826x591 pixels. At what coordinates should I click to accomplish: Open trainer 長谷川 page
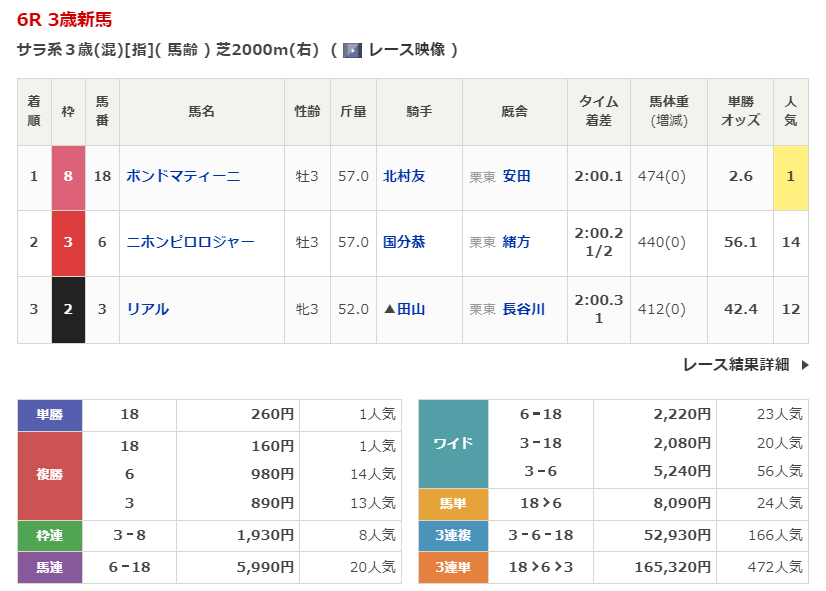pyautogui.click(x=523, y=309)
